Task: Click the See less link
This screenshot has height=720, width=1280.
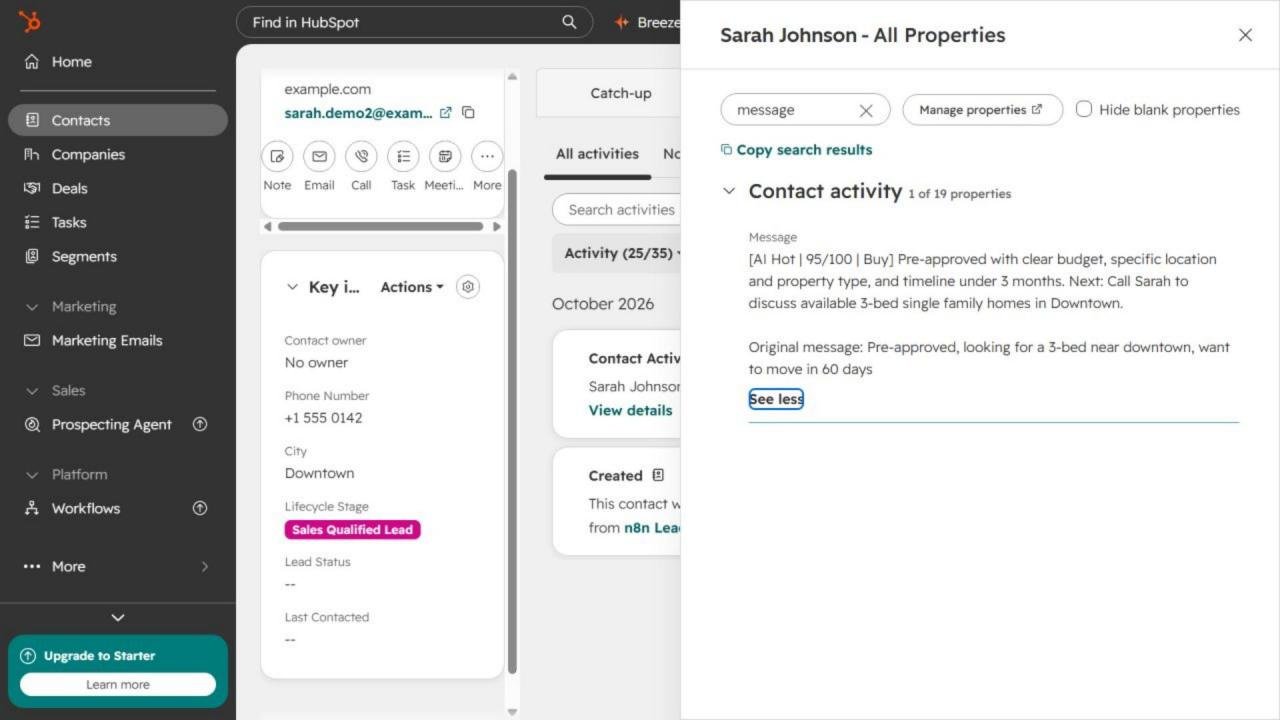Action: [x=776, y=399]
